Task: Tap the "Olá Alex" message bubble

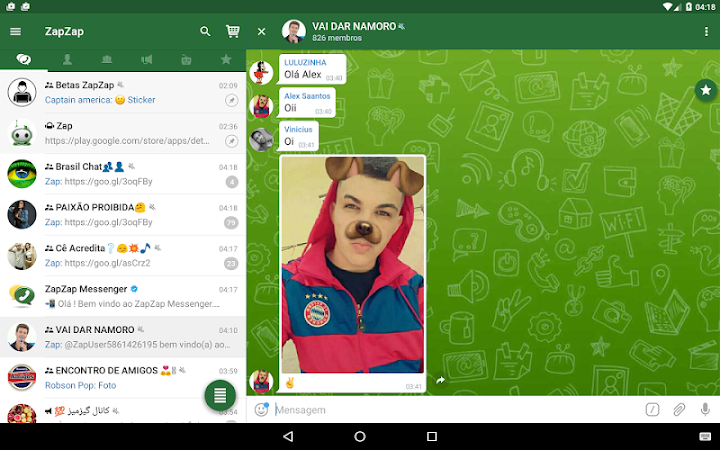Action: (x=312, y=69)
